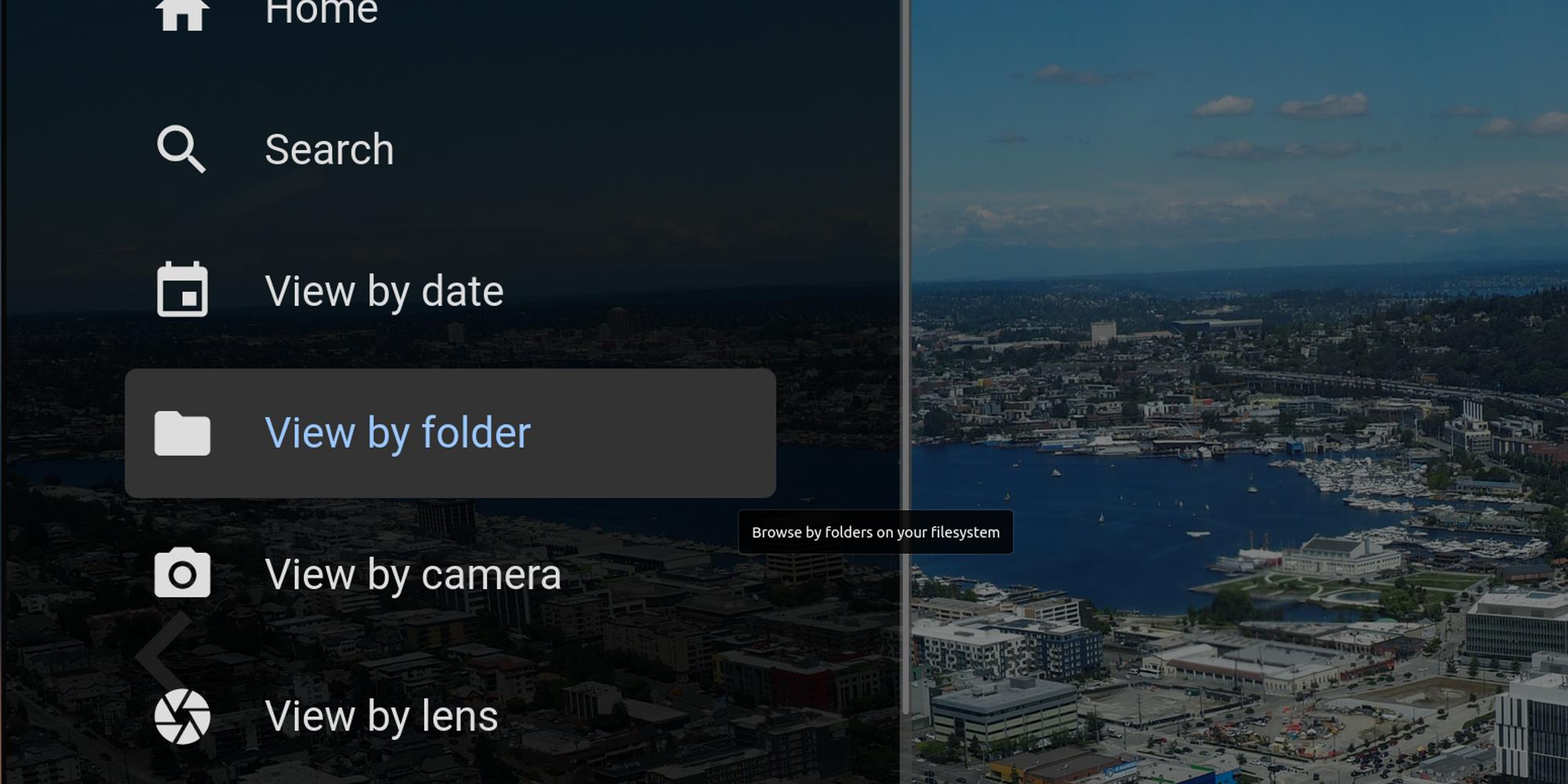
Task: Click the calendar icon for View by date
Action: (x=182, y=289)
